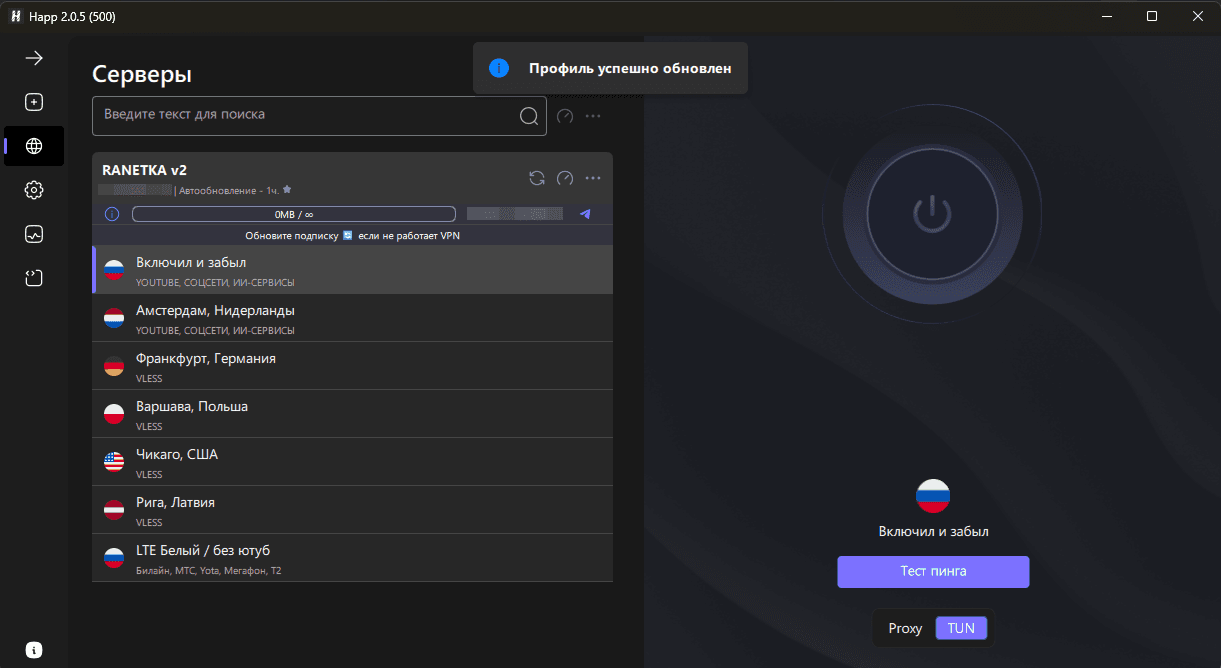
Task: Click the Тест пинга button
Action: [x=933, y=572]
